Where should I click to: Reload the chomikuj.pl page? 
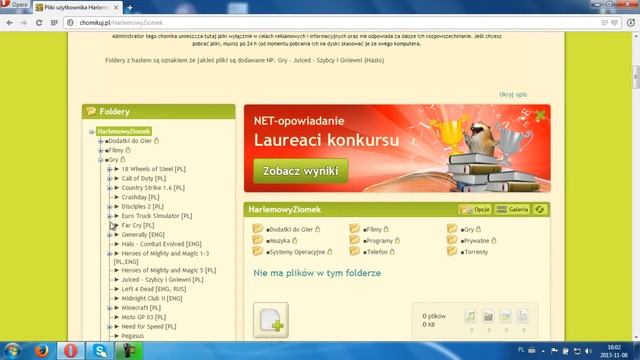pyautogui.click(x=39, y=23)
